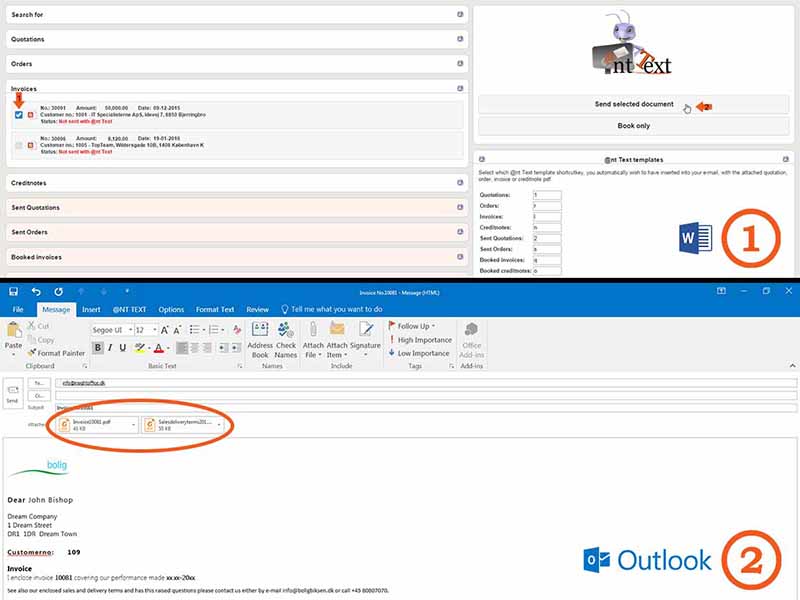Open the Follow Up dropdown

pyautogui.click(x=414, y=326)
